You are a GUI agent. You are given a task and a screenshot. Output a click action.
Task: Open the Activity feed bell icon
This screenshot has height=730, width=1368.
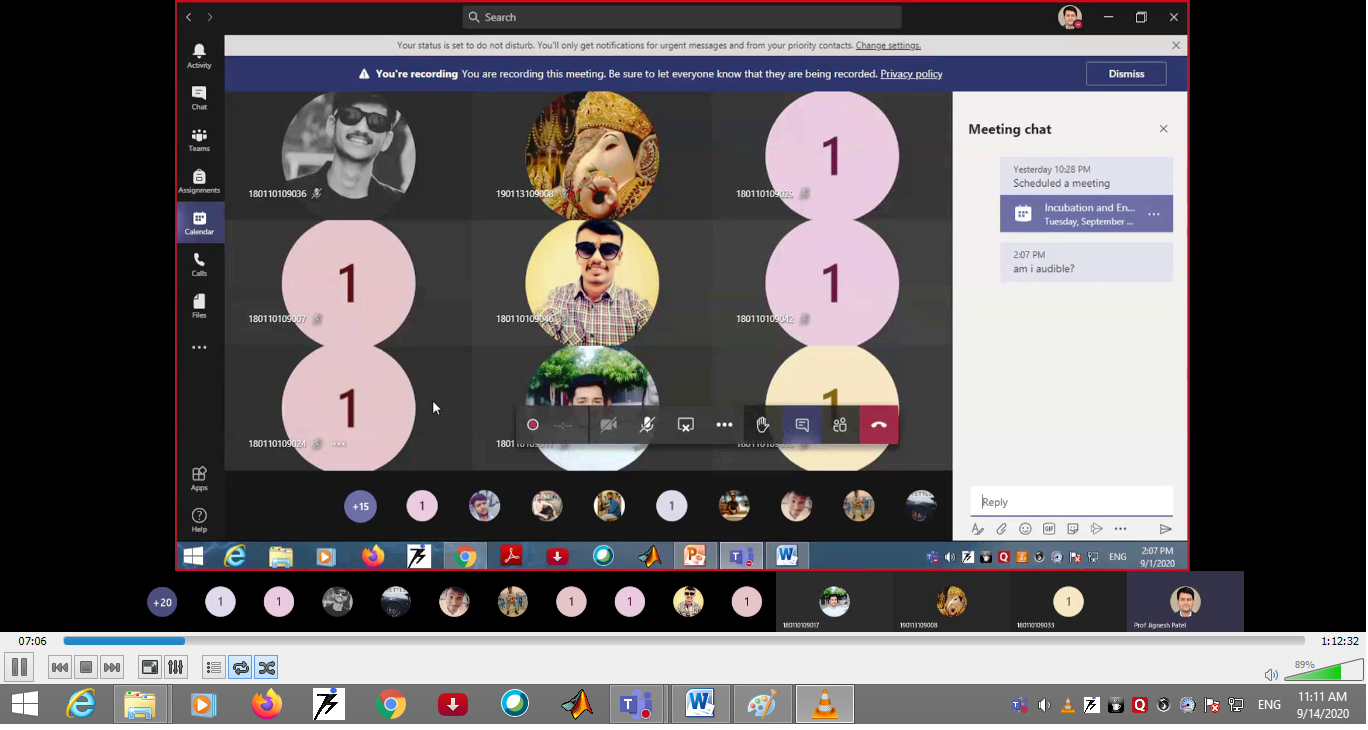pos(199,56)
